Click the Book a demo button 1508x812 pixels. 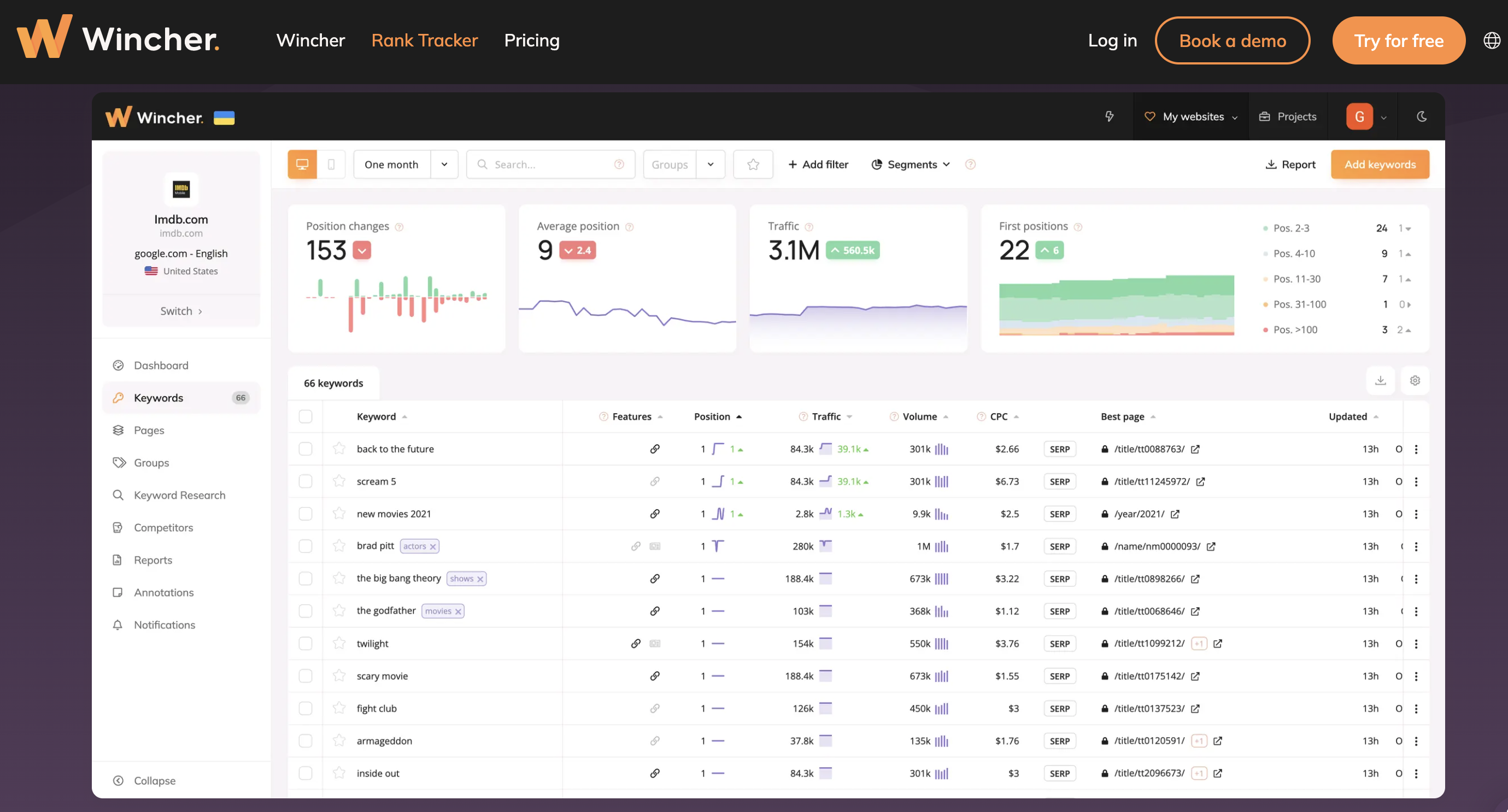coord(1233,40)
